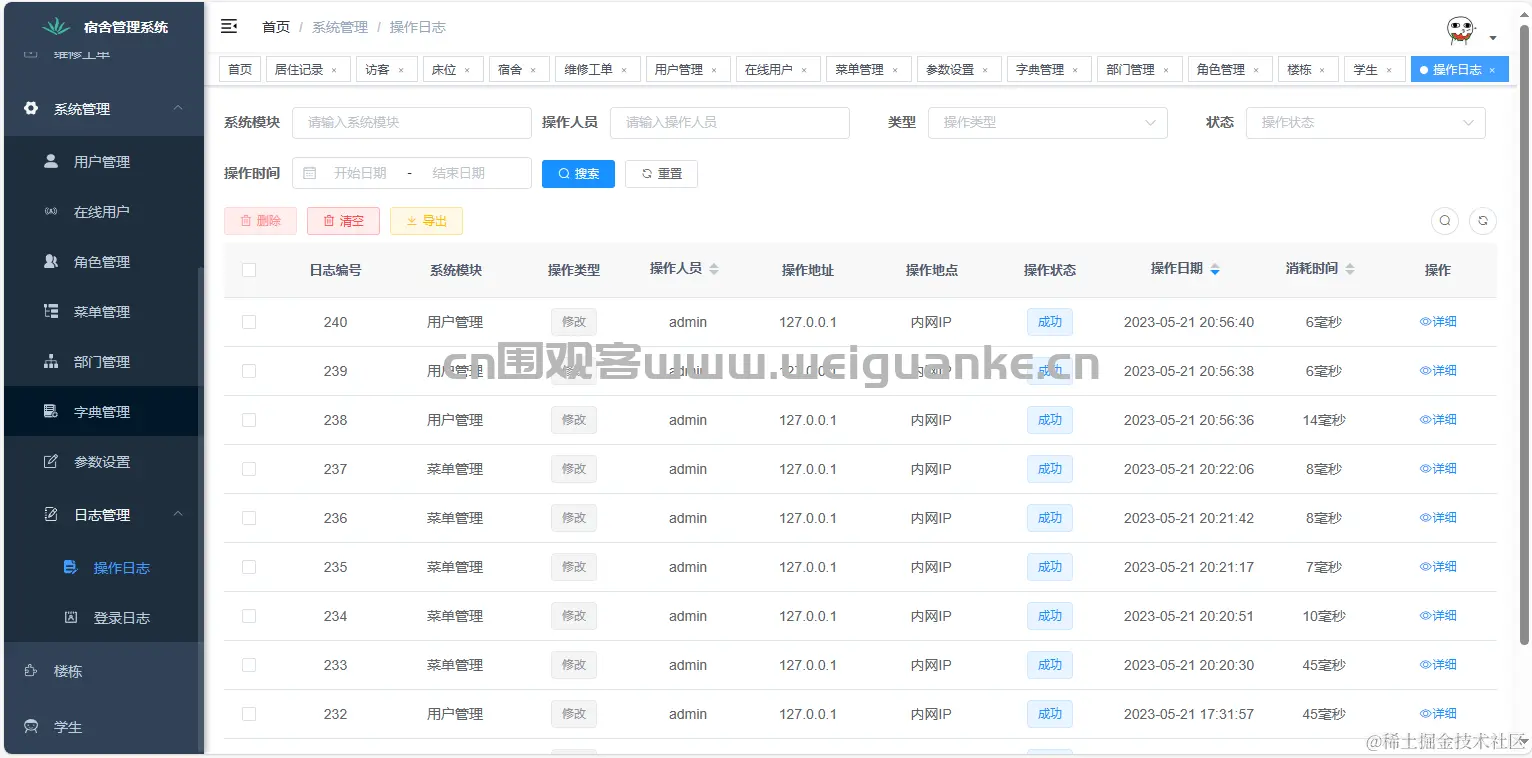Open 字典管理 in the sidebar menu
Viewport: 1532px width, 758px height.
pos(102,411)
